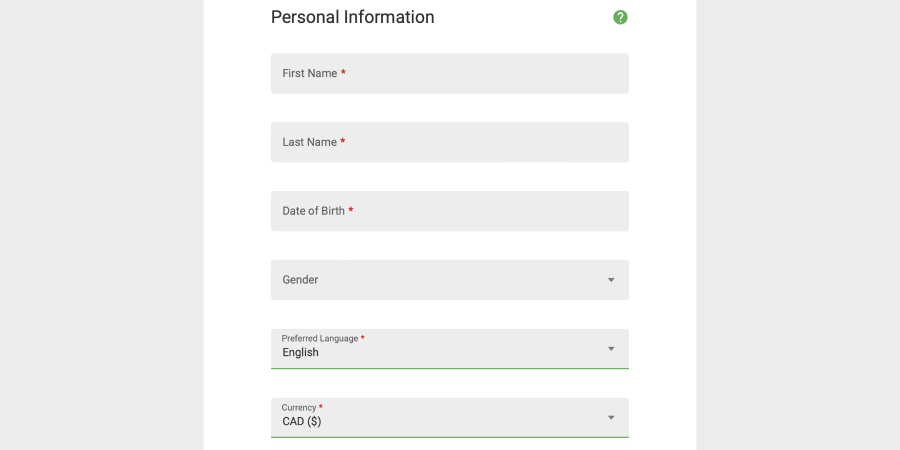Click the selected English language value
Viewport: 900px width, 450px height.
[x=300, y=352]
